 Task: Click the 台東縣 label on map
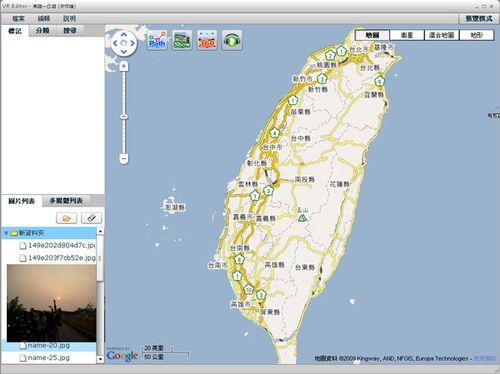pos(305,267)
